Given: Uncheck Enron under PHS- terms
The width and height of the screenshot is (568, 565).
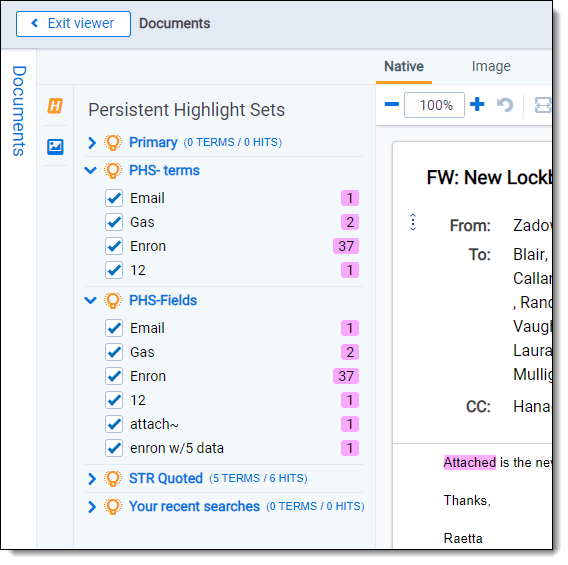Looking at the screenshot, I should (x=114, y=246).
